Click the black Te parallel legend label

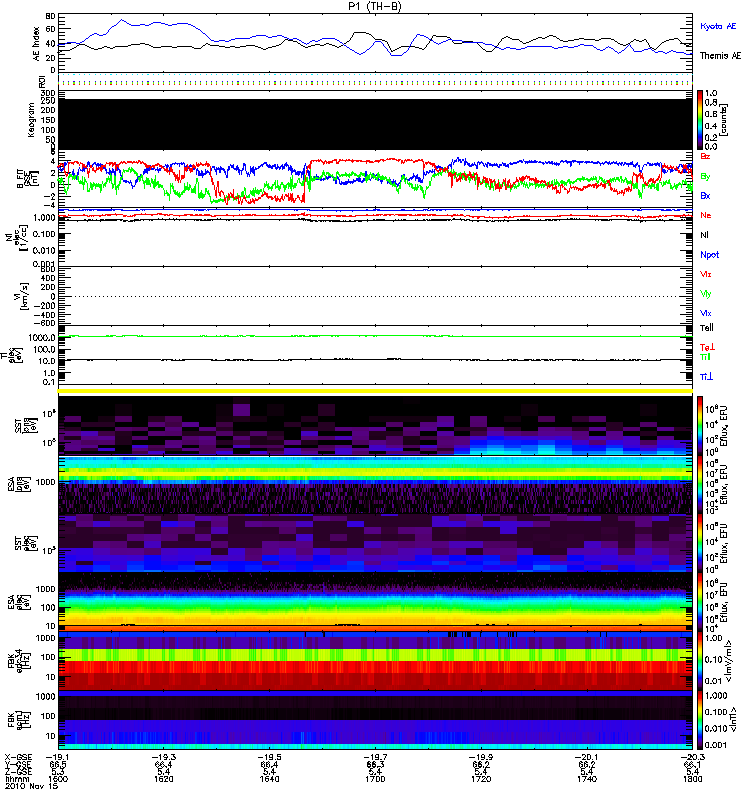[x=707, y=328]
